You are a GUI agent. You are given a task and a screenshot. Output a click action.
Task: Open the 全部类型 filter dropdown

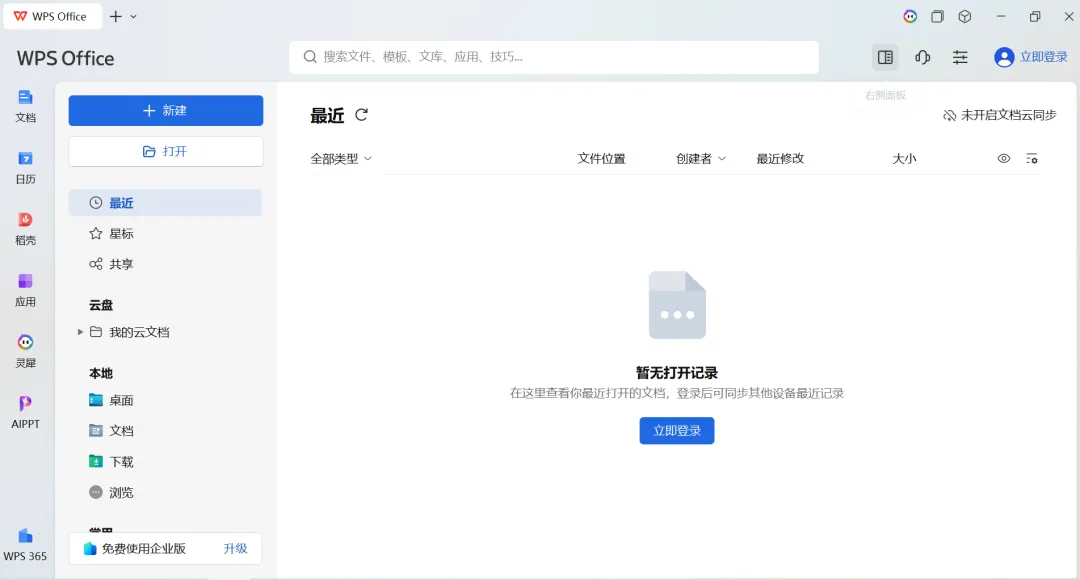(341, 158)
